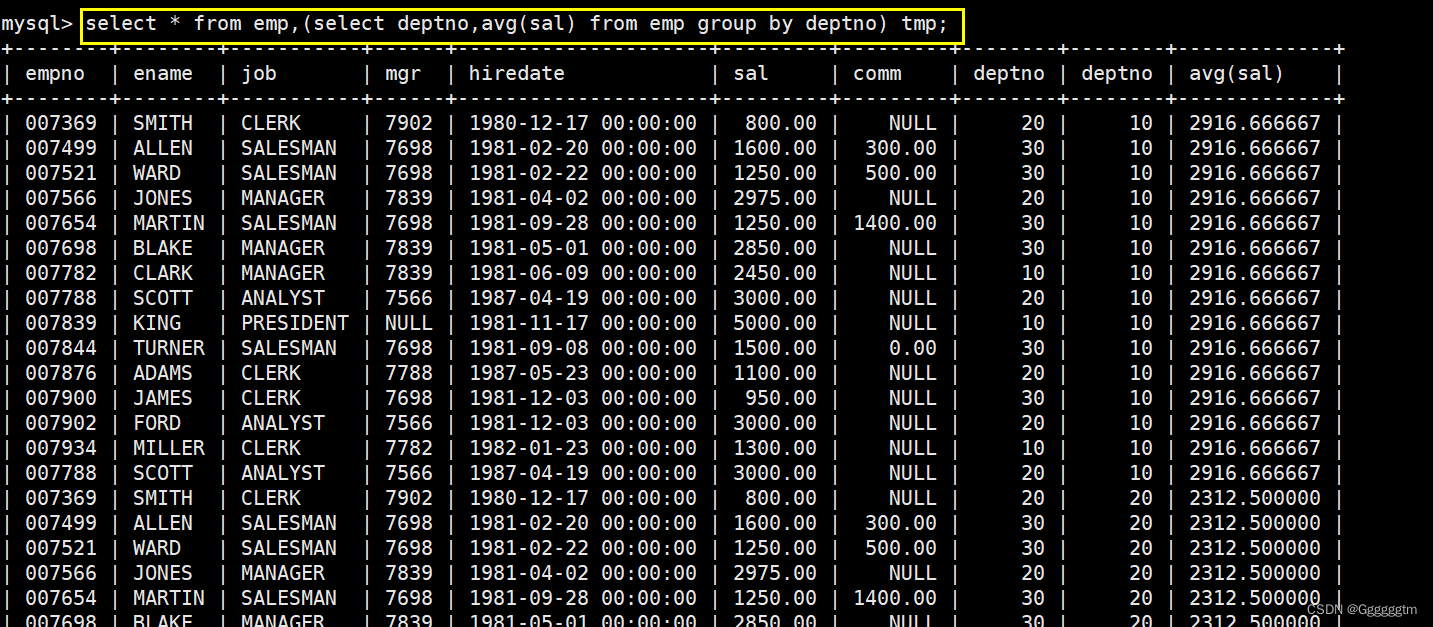Viewport: 1433px width, 627px height.
Task: Click avg(sal) 2312.500000 in the WARD row
Action: click(1255, 548)
